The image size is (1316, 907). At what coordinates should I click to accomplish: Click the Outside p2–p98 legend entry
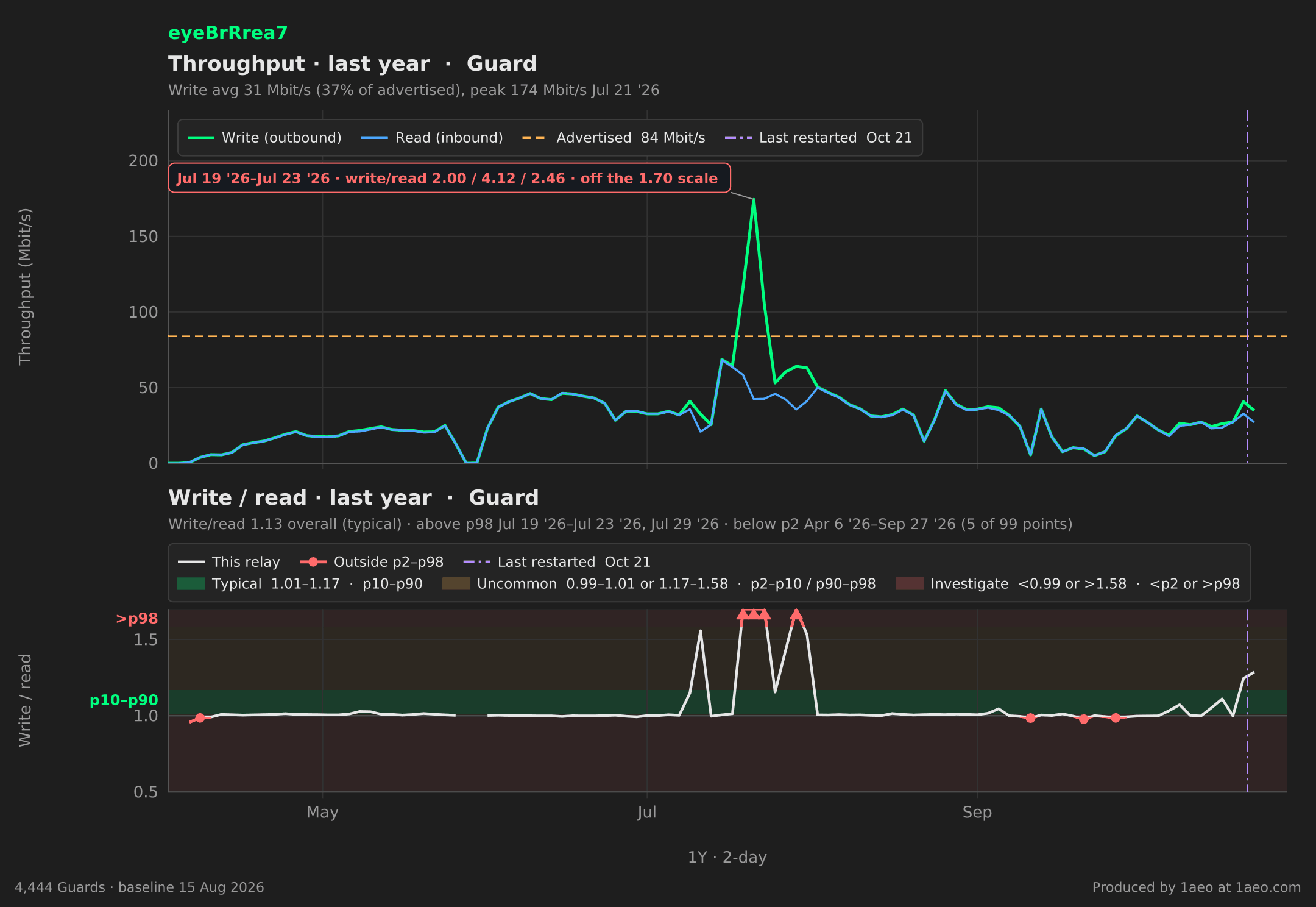click(x=372, y=562)
